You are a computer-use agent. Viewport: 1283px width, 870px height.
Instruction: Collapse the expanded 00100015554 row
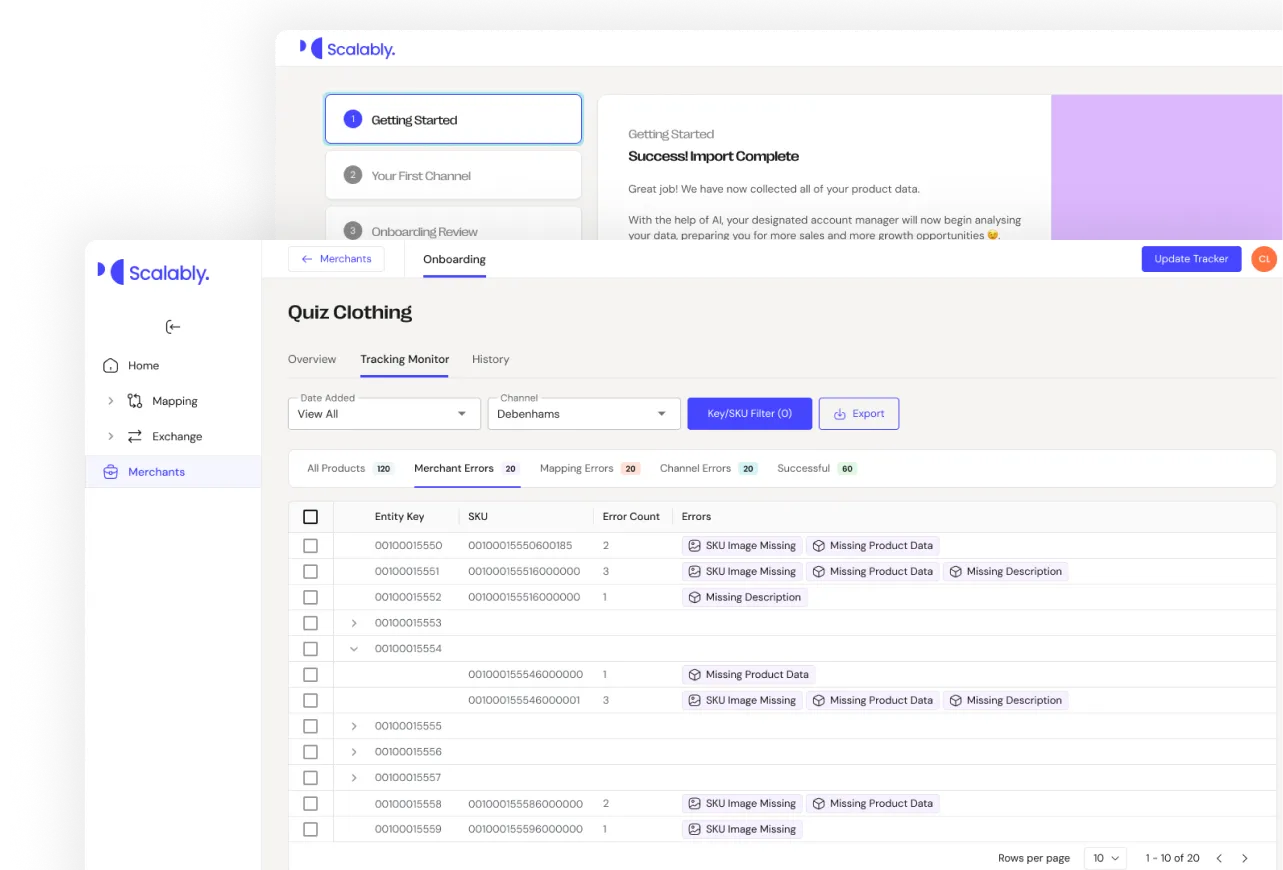click(x=354, y=648)
